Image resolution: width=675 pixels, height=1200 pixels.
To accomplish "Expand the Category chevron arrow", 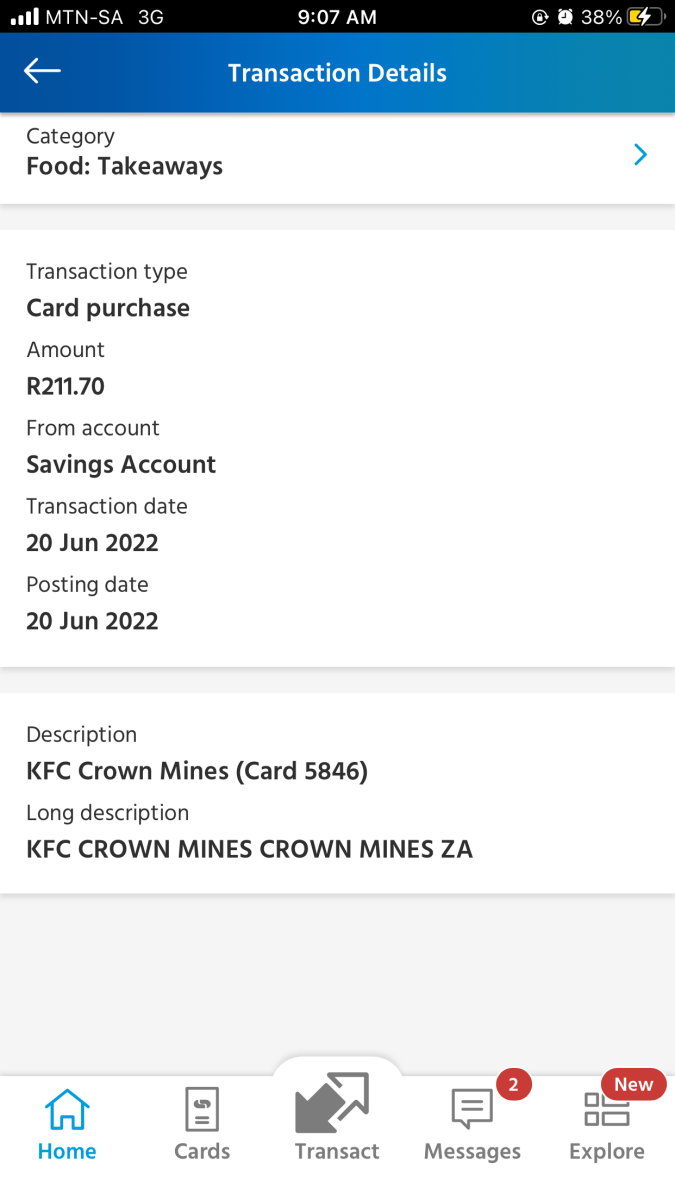I will pos(641,154).
